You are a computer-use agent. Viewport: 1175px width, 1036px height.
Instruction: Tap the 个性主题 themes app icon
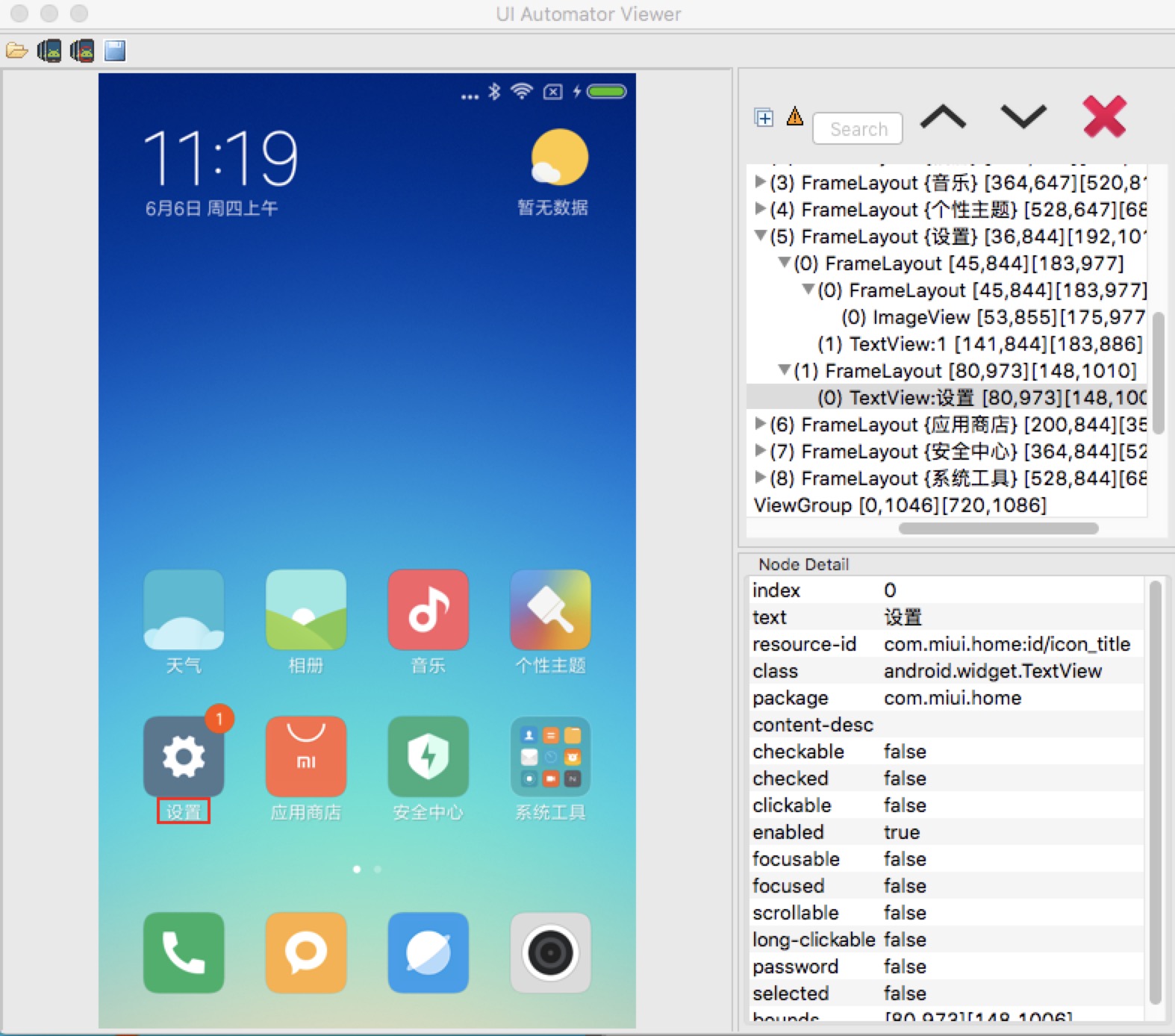[551, 610]
